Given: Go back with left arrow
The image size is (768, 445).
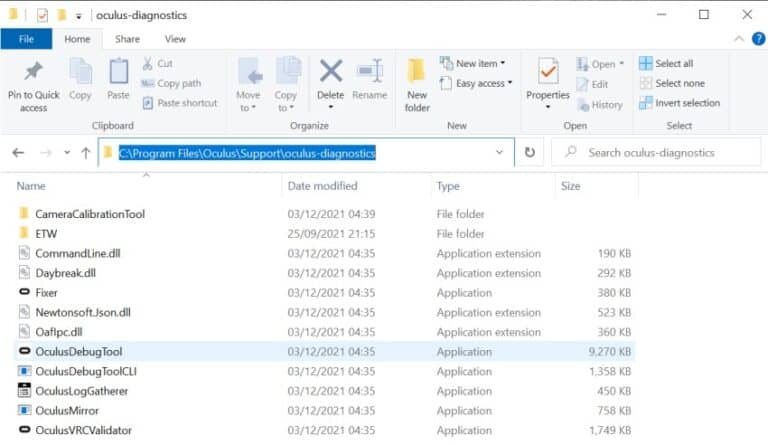Looking at the screenshot, I should (x=18, y=153).
